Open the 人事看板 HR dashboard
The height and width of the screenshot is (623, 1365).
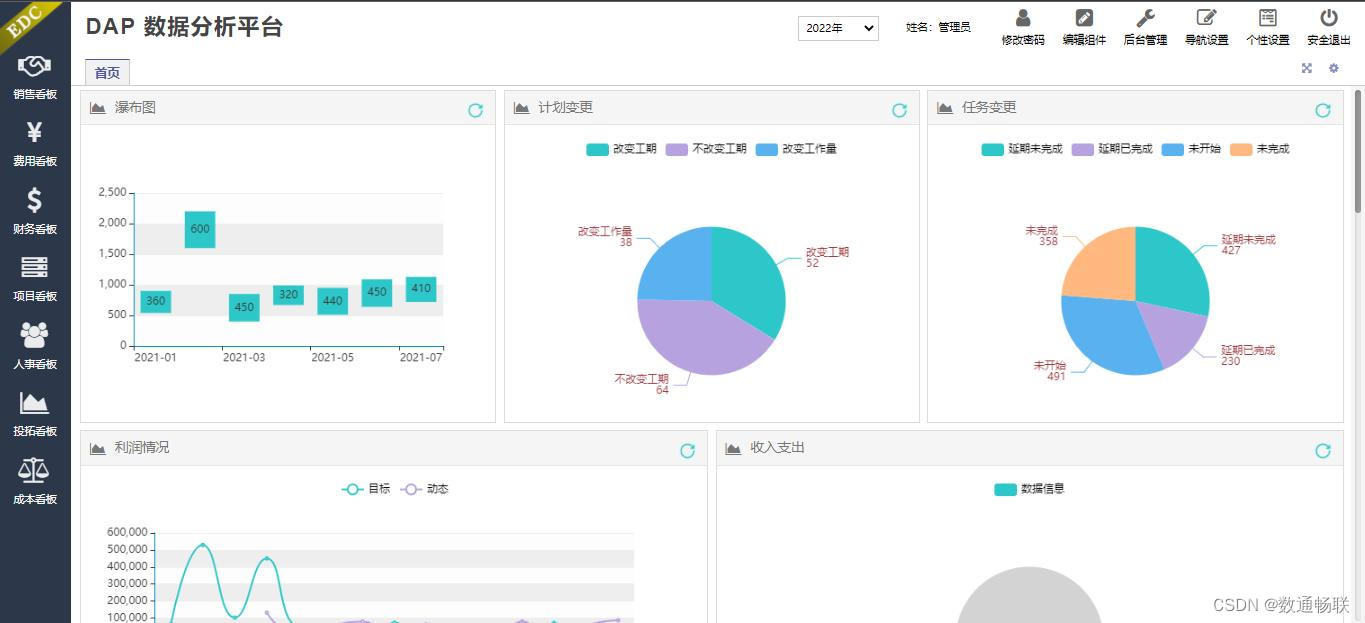(x=35, y=346)
